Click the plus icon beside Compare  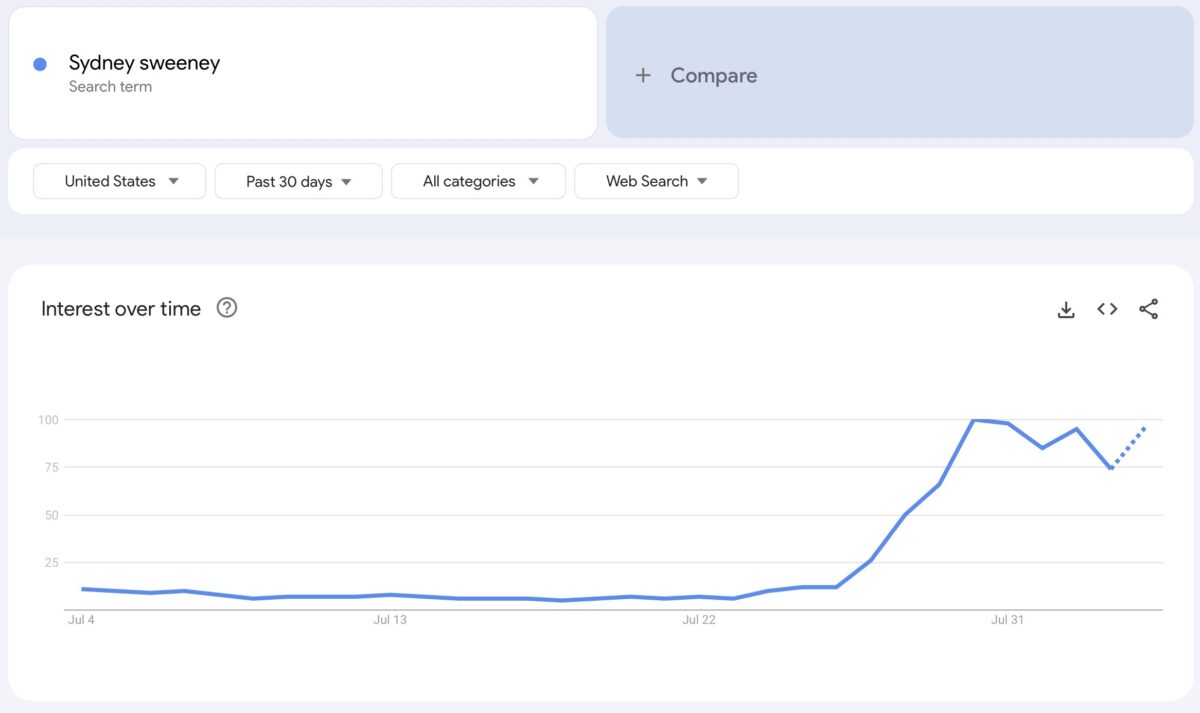[643, 75]
